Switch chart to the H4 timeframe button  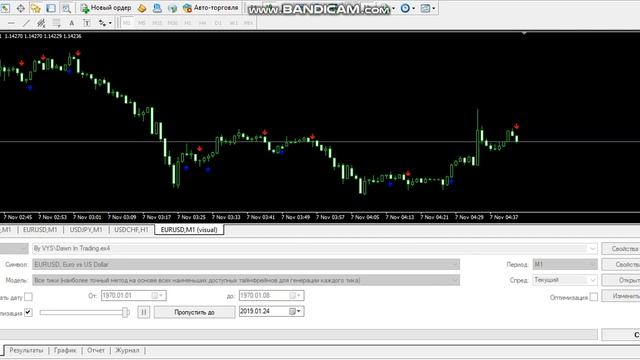point(203,23)
